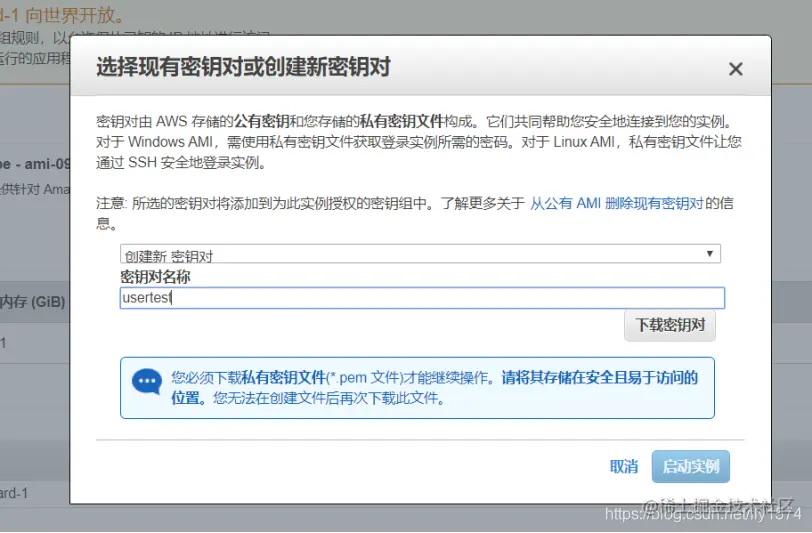
Task: Click the blue speech bubble info icon
Action: [147, 382]
